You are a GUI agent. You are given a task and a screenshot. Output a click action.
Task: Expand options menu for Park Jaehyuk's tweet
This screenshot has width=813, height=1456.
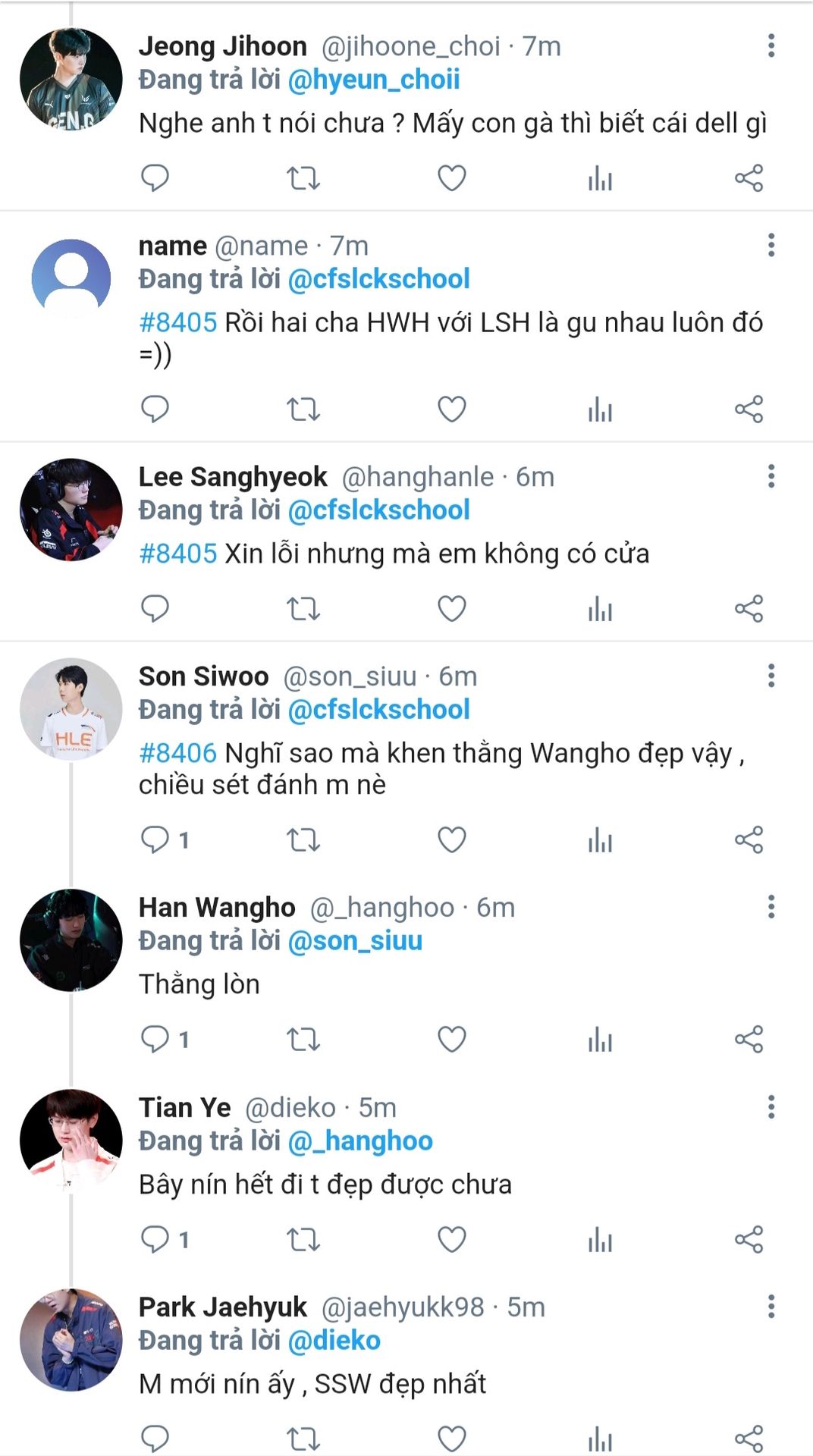(771, 1307)
